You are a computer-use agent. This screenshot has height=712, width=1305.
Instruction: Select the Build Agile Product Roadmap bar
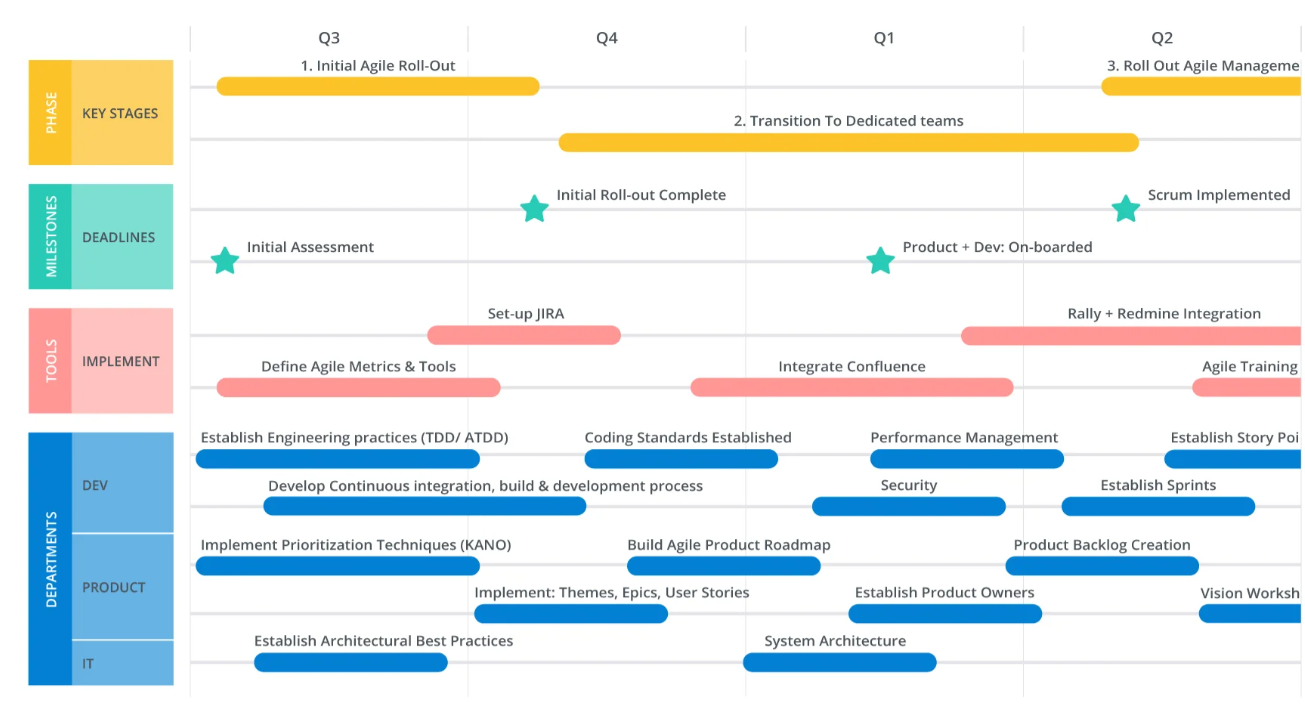click(724, 566)
